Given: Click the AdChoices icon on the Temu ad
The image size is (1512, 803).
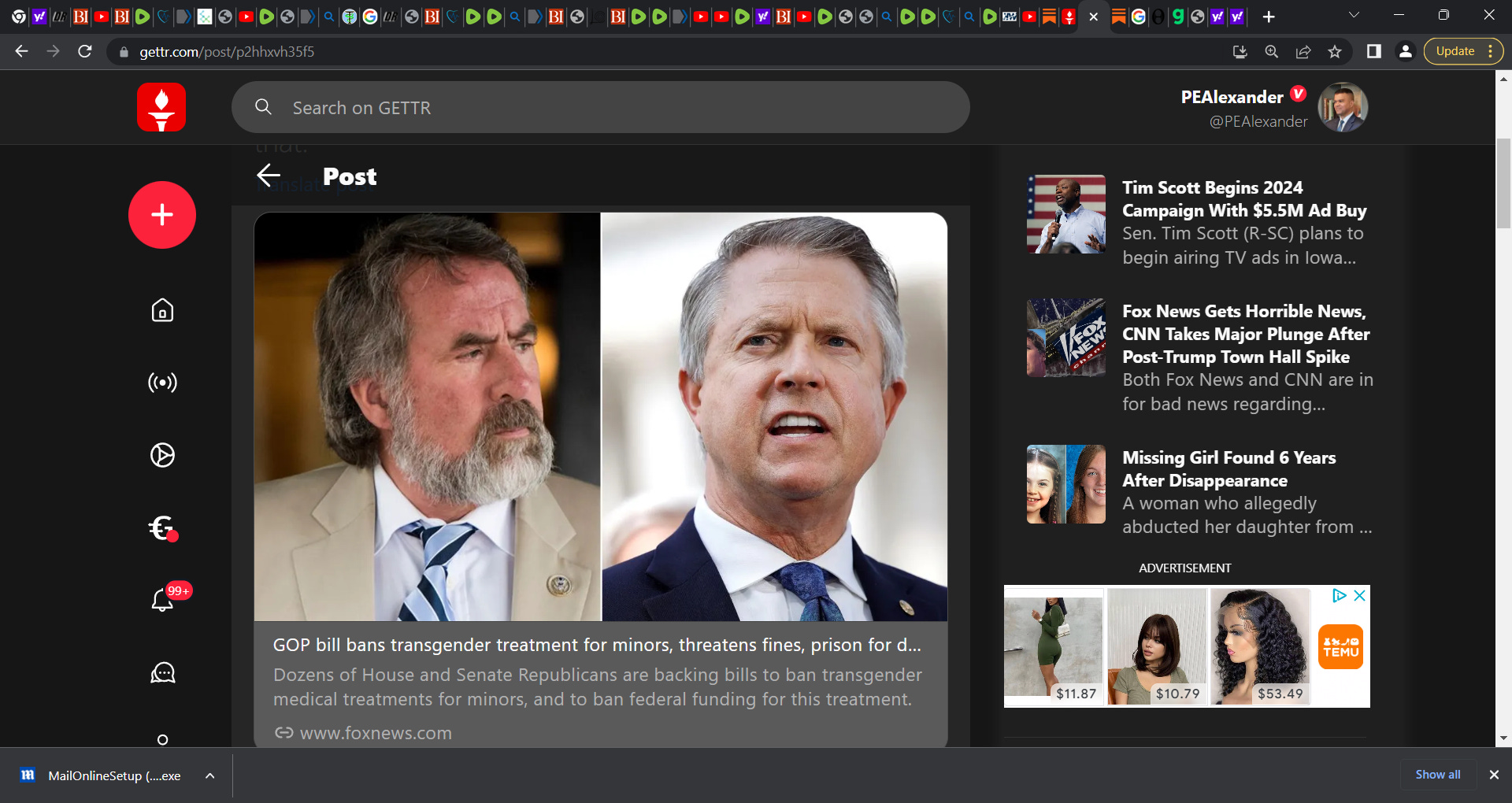Looking at the screenshot, I should (1339, 596).
